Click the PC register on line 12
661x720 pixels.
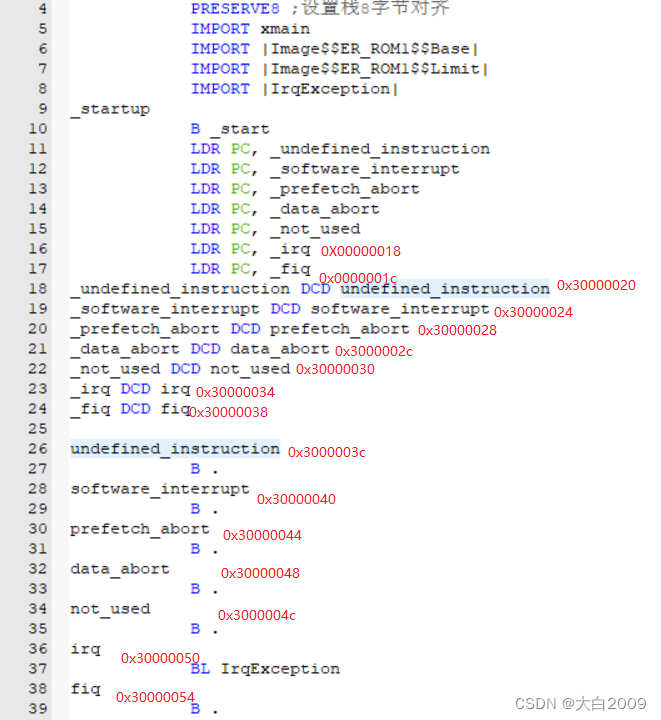241,169
